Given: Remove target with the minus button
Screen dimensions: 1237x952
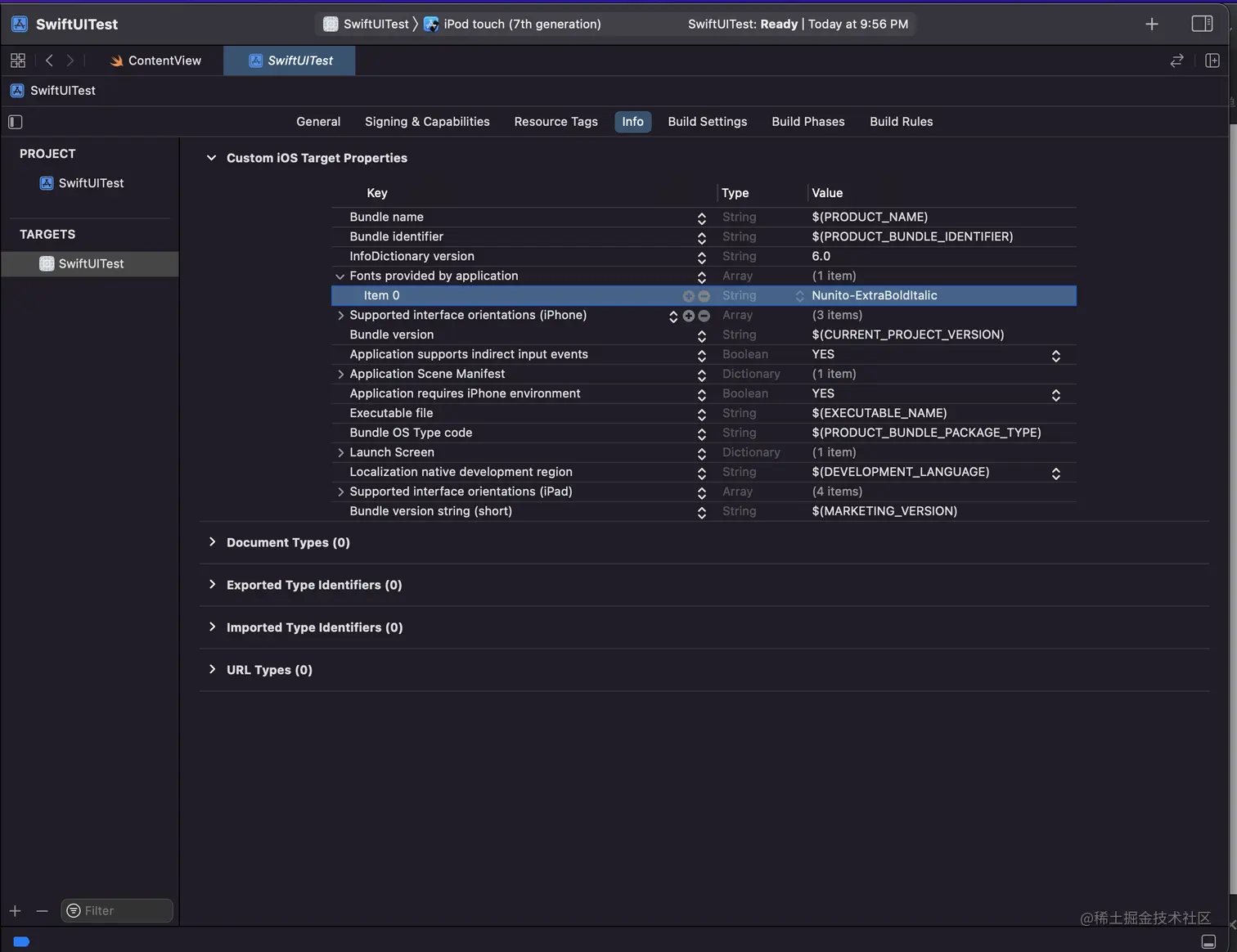Looking at the screenshot, I should [43, 910].
